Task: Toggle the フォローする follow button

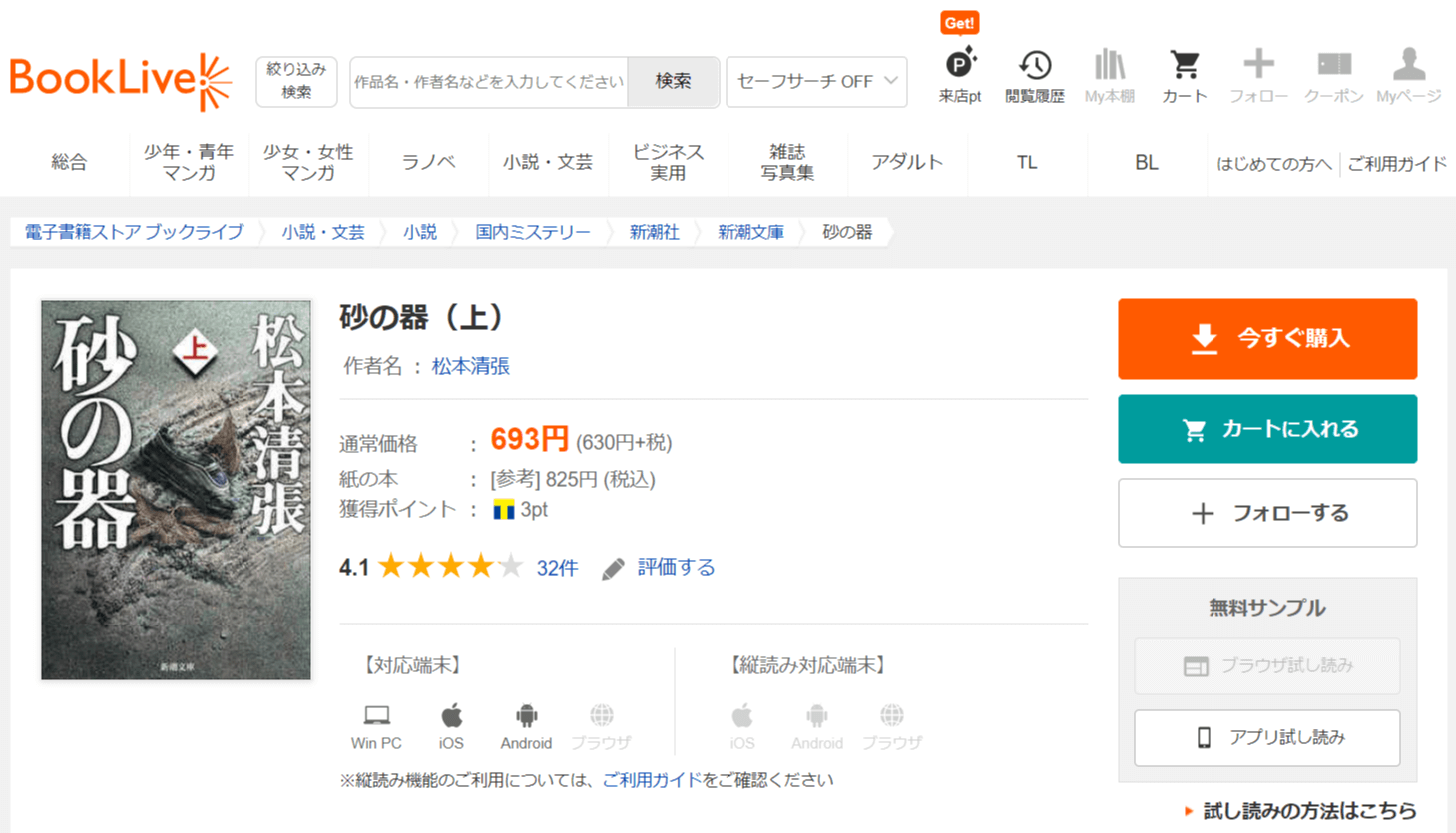Action: 1266,513
